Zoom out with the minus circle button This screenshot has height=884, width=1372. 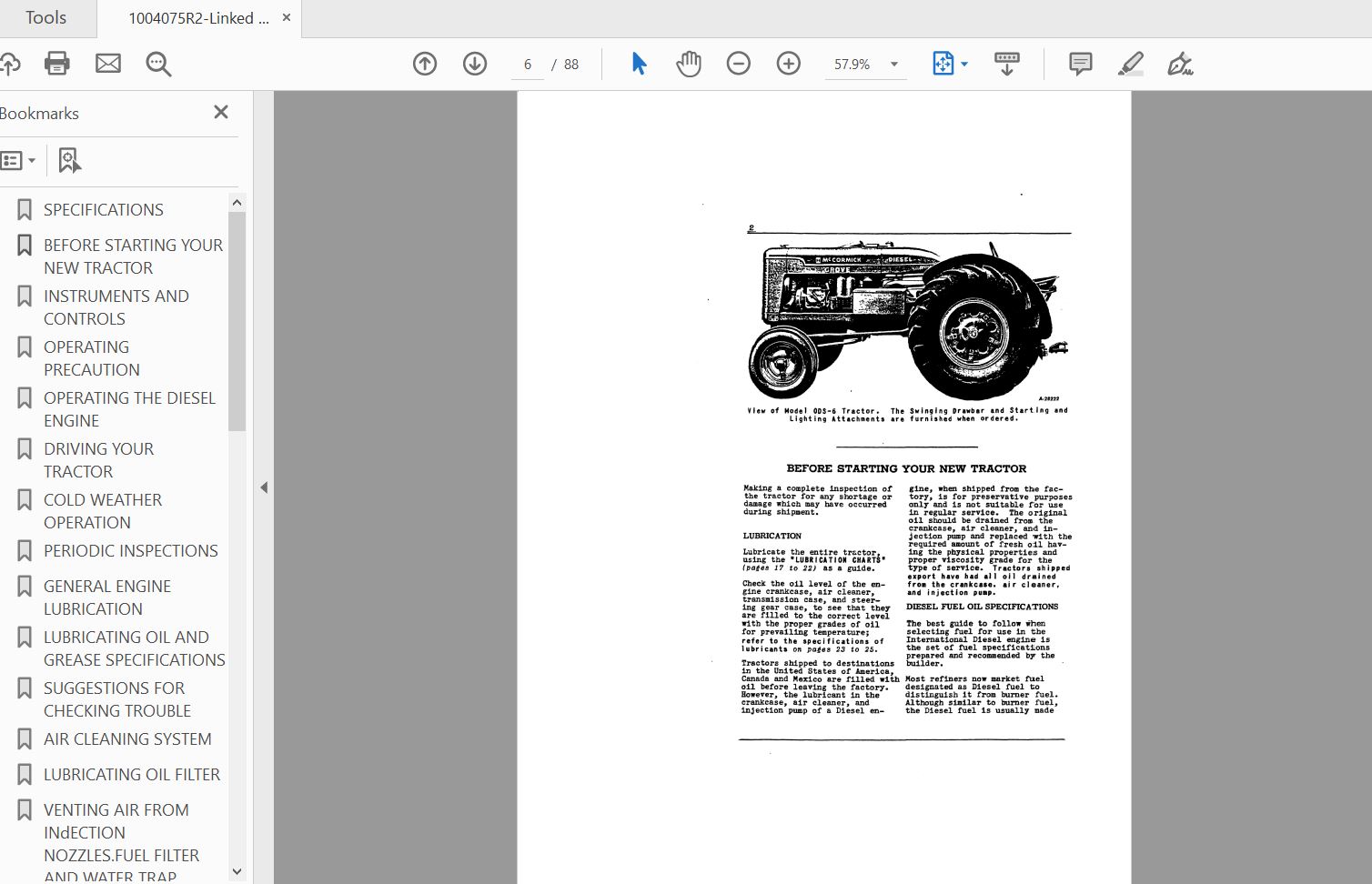pos(739,64)
